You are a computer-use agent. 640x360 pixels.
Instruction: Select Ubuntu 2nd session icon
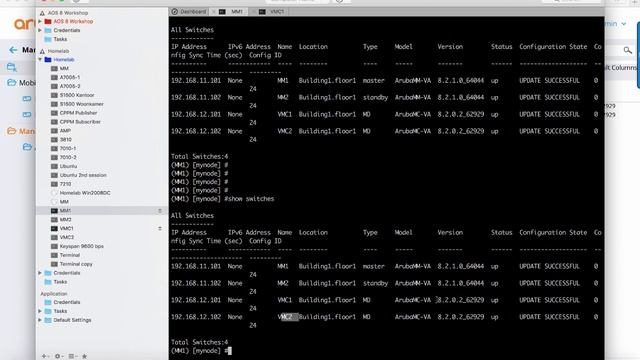point(54,175)
